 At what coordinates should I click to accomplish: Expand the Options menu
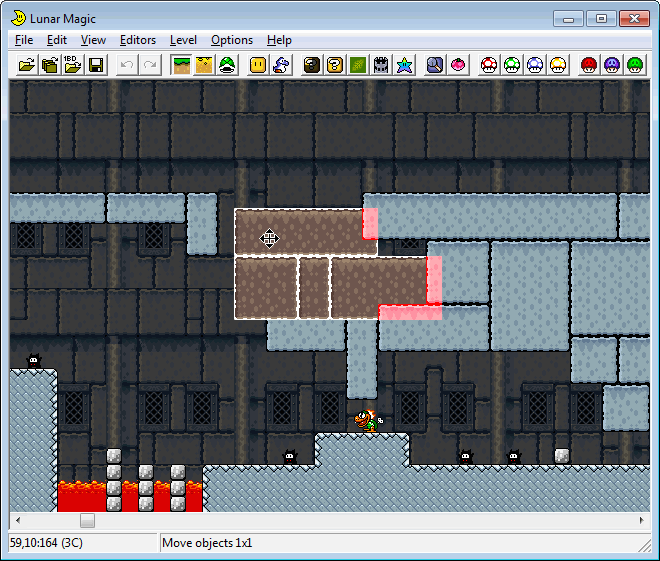(x=232, y=40)
